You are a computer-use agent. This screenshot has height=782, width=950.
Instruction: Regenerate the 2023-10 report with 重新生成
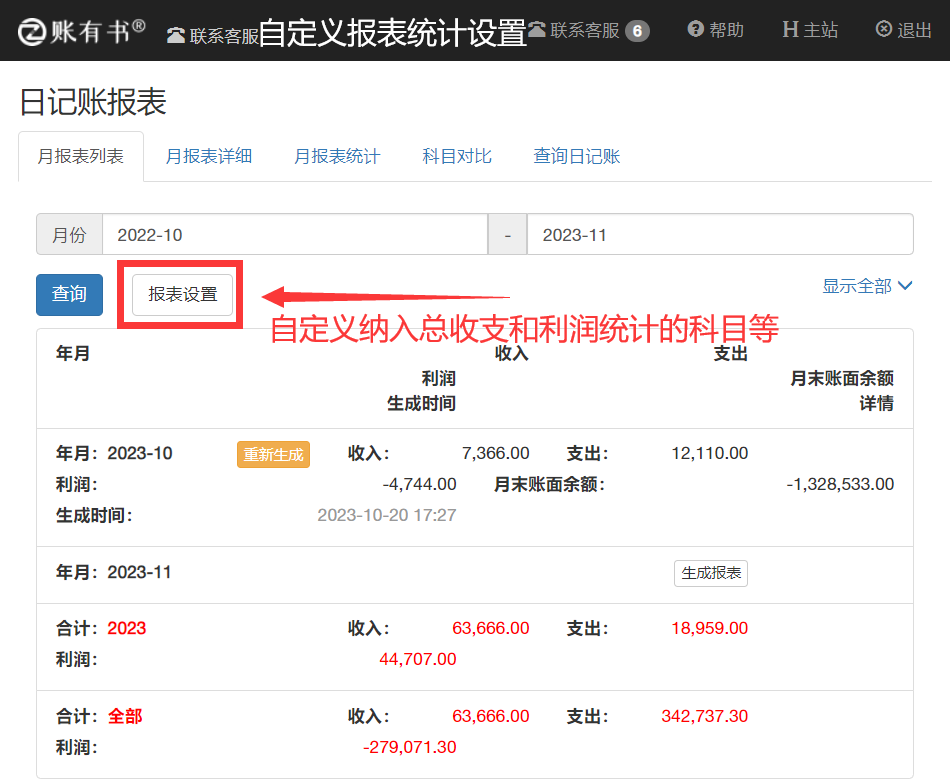(x=273, y=454)
